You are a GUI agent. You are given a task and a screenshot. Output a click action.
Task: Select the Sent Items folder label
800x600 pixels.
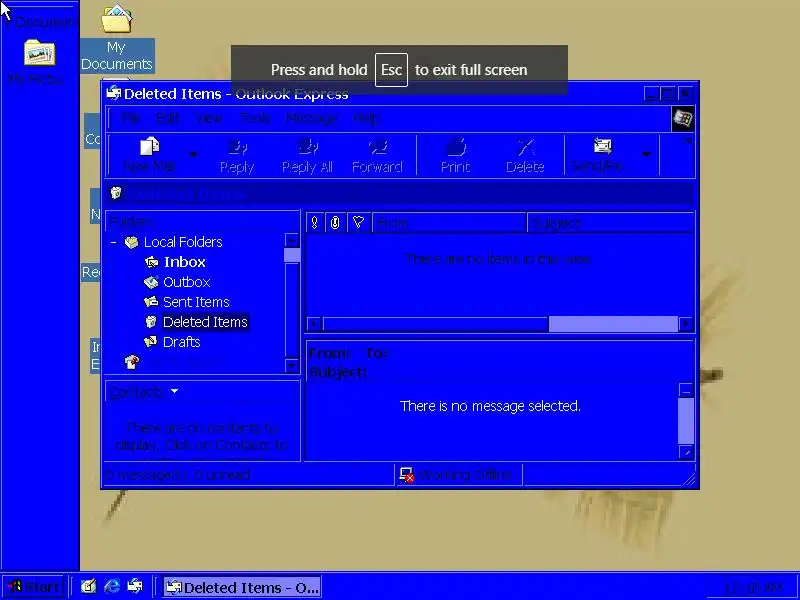pos(196,302)
